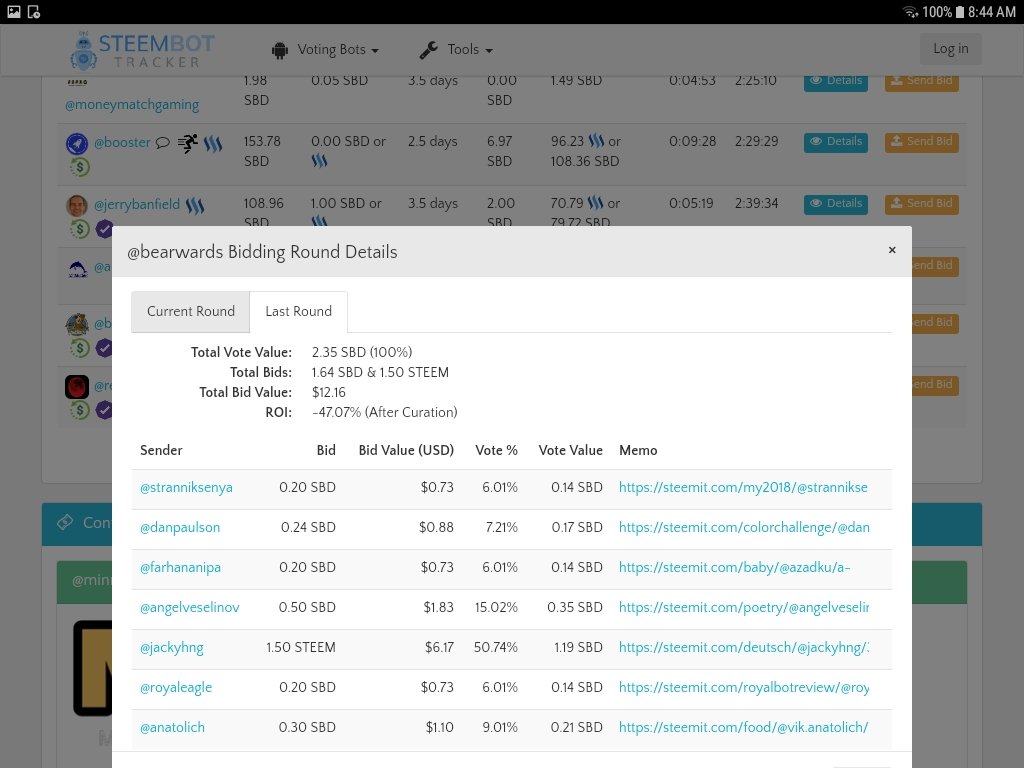
Task: Open the steemit.com/food memo link
Action: pyautogui.click(x=744, y=728)
